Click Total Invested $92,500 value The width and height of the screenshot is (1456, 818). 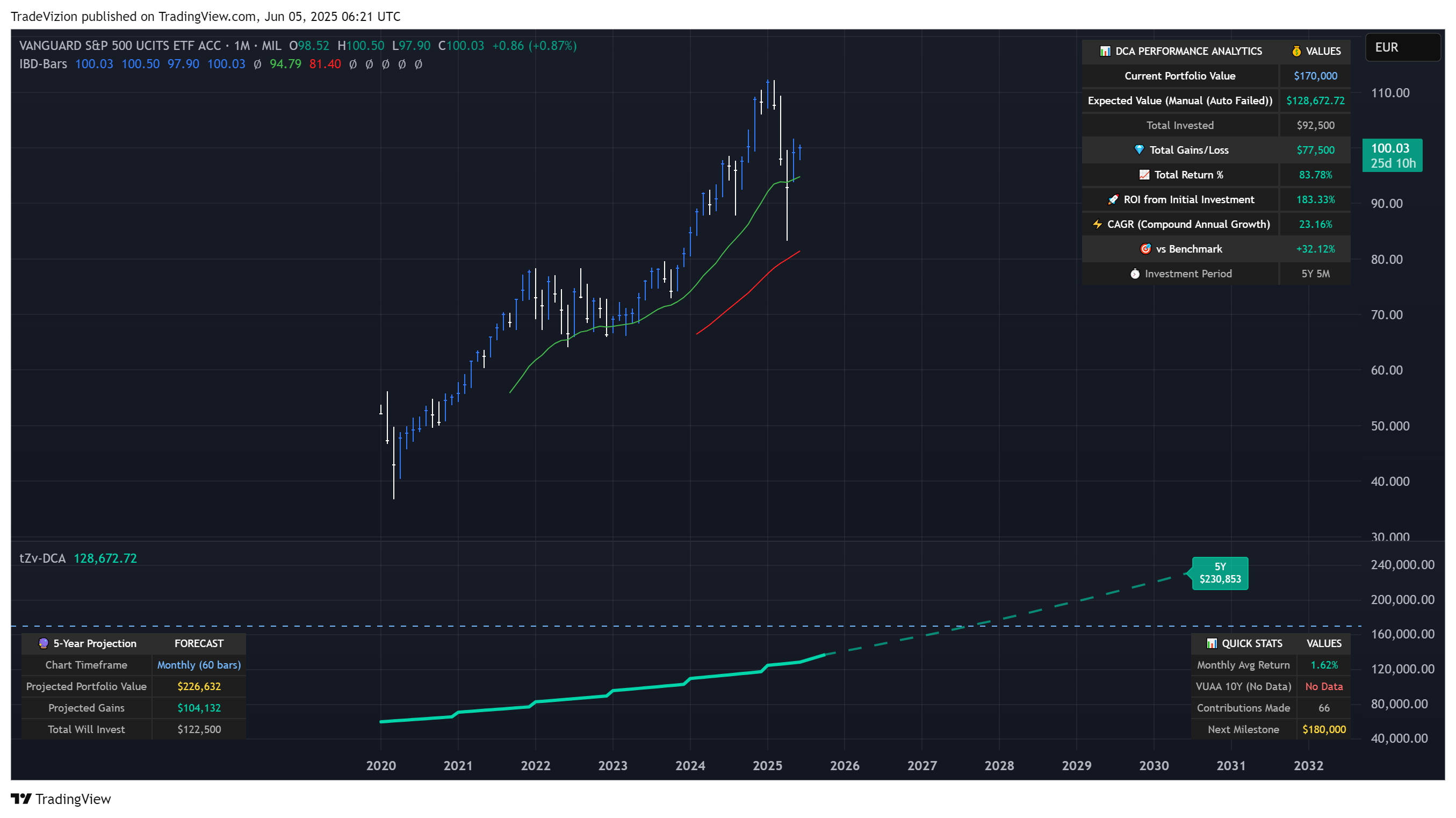[1315, 126]
